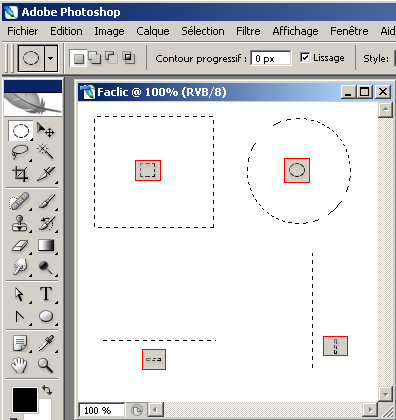Select the Elliptical Marquee tool in toolbox
Image resolution: width=396 pixels, height=420 pixels.
21,131
